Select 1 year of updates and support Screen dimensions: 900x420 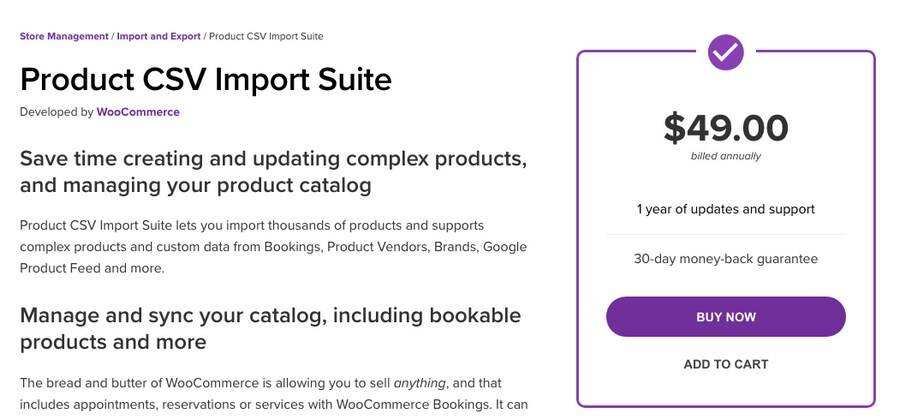pyautogui.click(x=725, y=209)
